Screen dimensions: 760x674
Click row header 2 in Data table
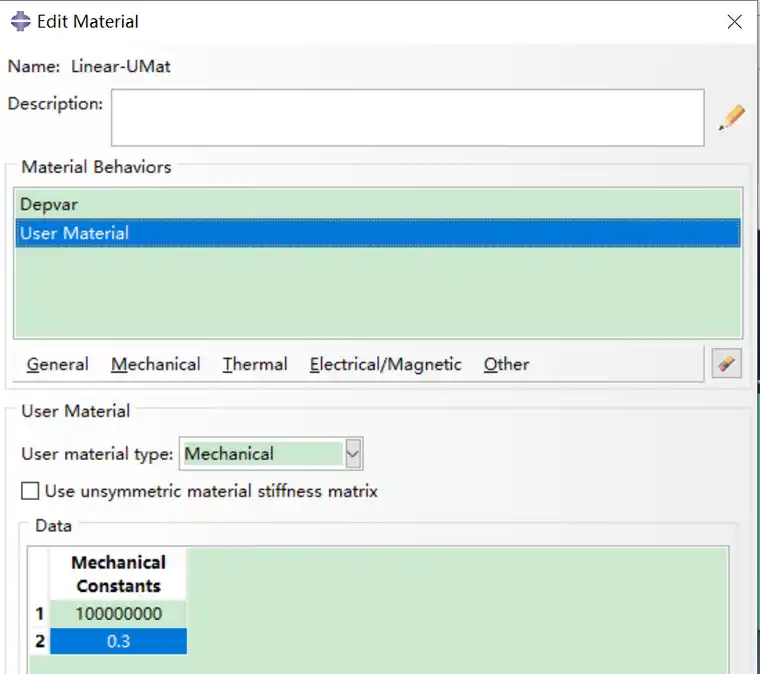(x=40, y=641)
